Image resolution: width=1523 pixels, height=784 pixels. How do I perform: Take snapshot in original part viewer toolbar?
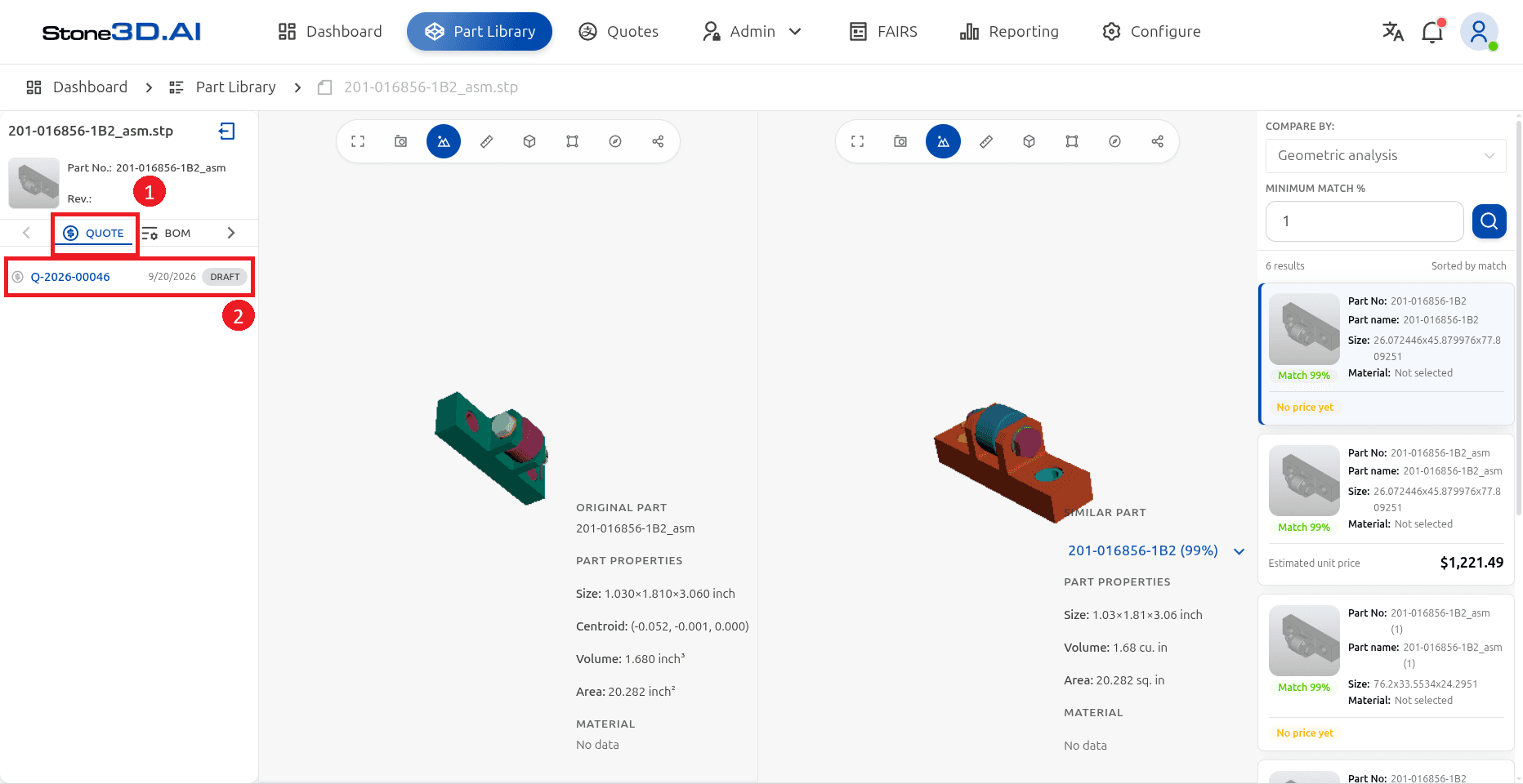[x=400, y=141]
